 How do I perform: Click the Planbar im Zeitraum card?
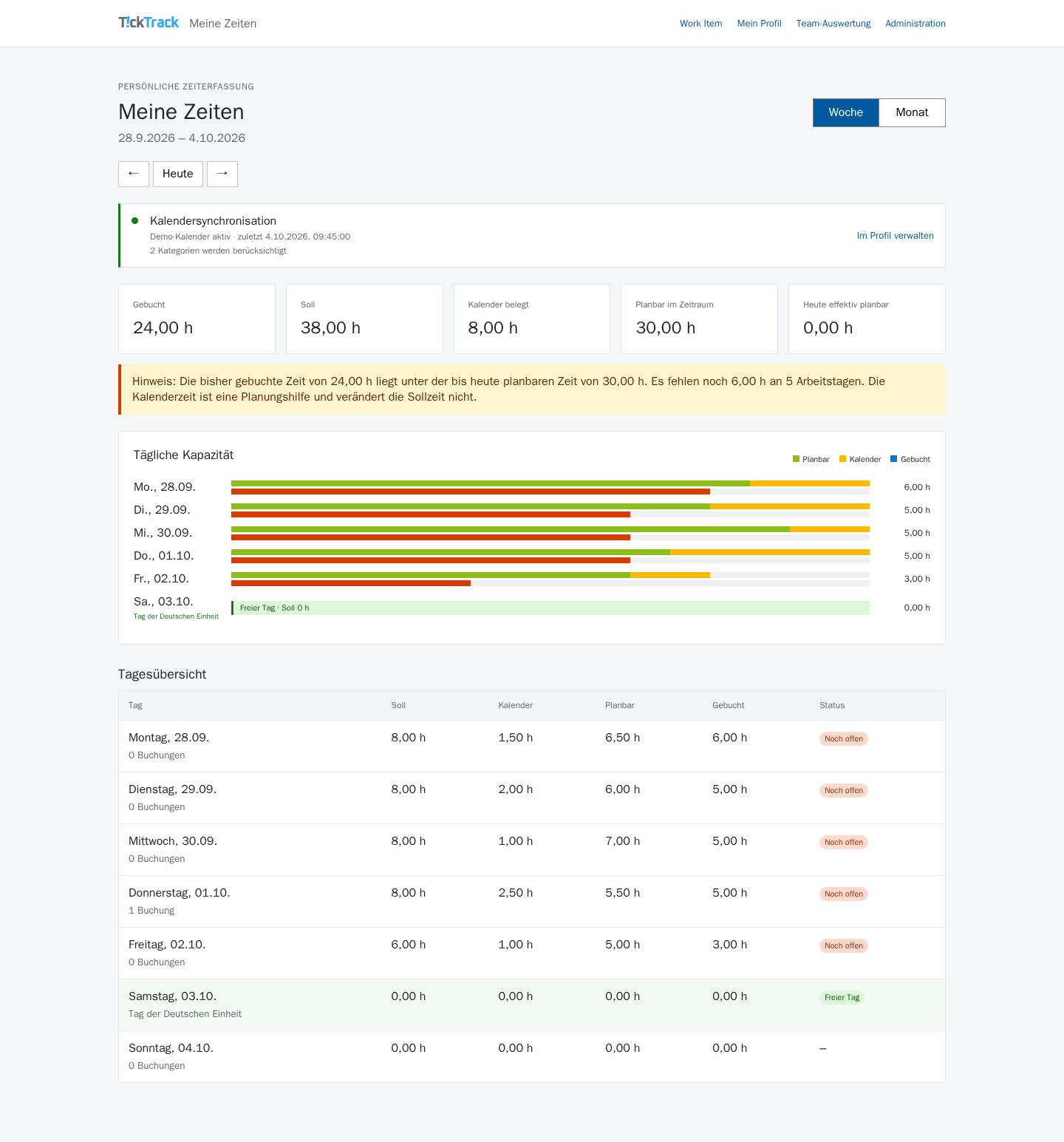pyautogui.click(x=699, y=319)
